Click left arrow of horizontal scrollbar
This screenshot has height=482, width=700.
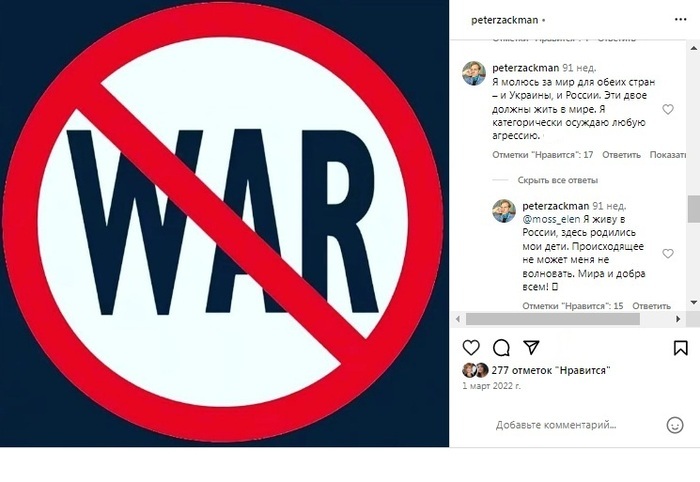coord(458,319)
